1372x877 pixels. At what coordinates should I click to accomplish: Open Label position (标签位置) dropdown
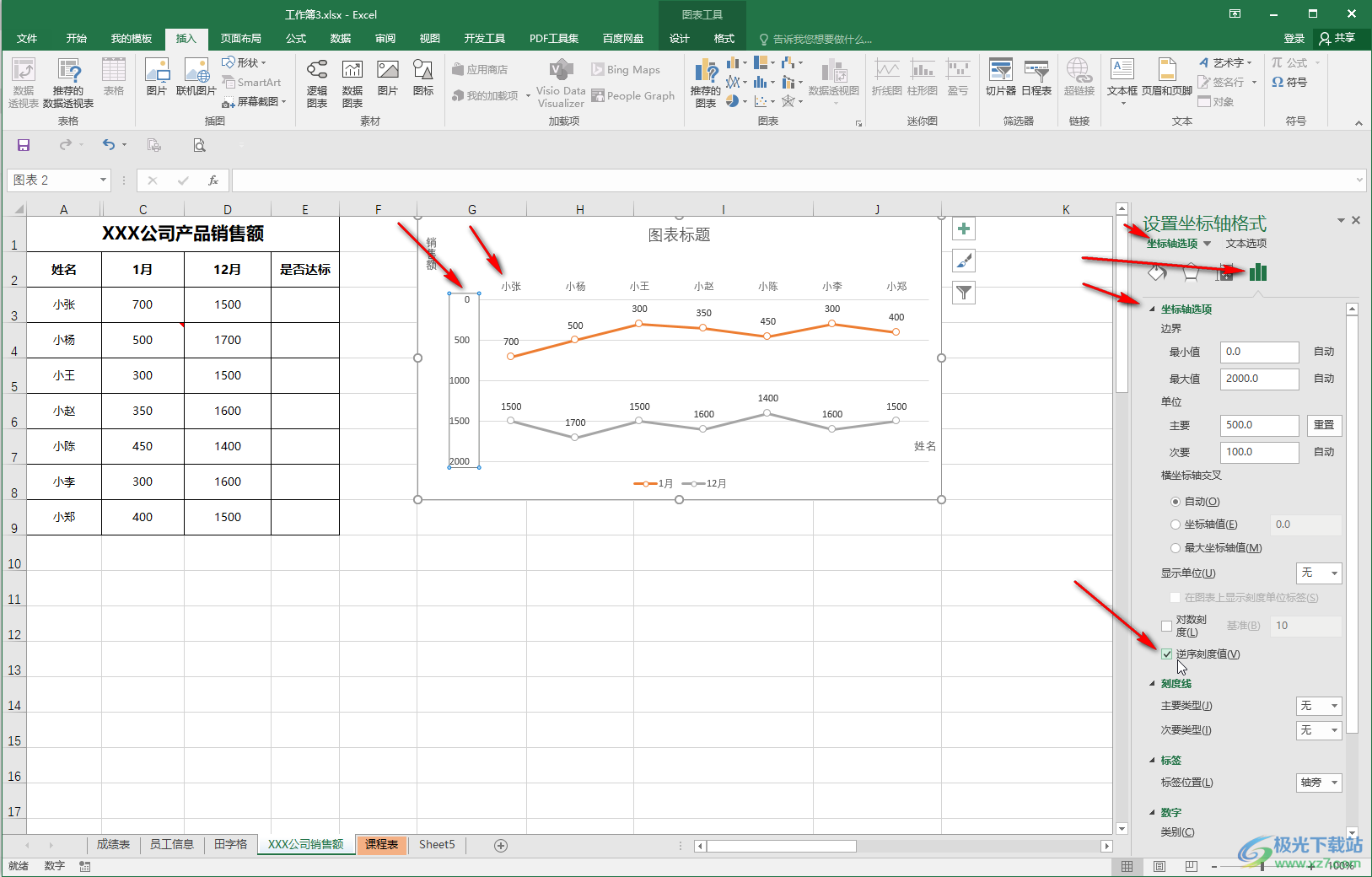[1319, 783]
